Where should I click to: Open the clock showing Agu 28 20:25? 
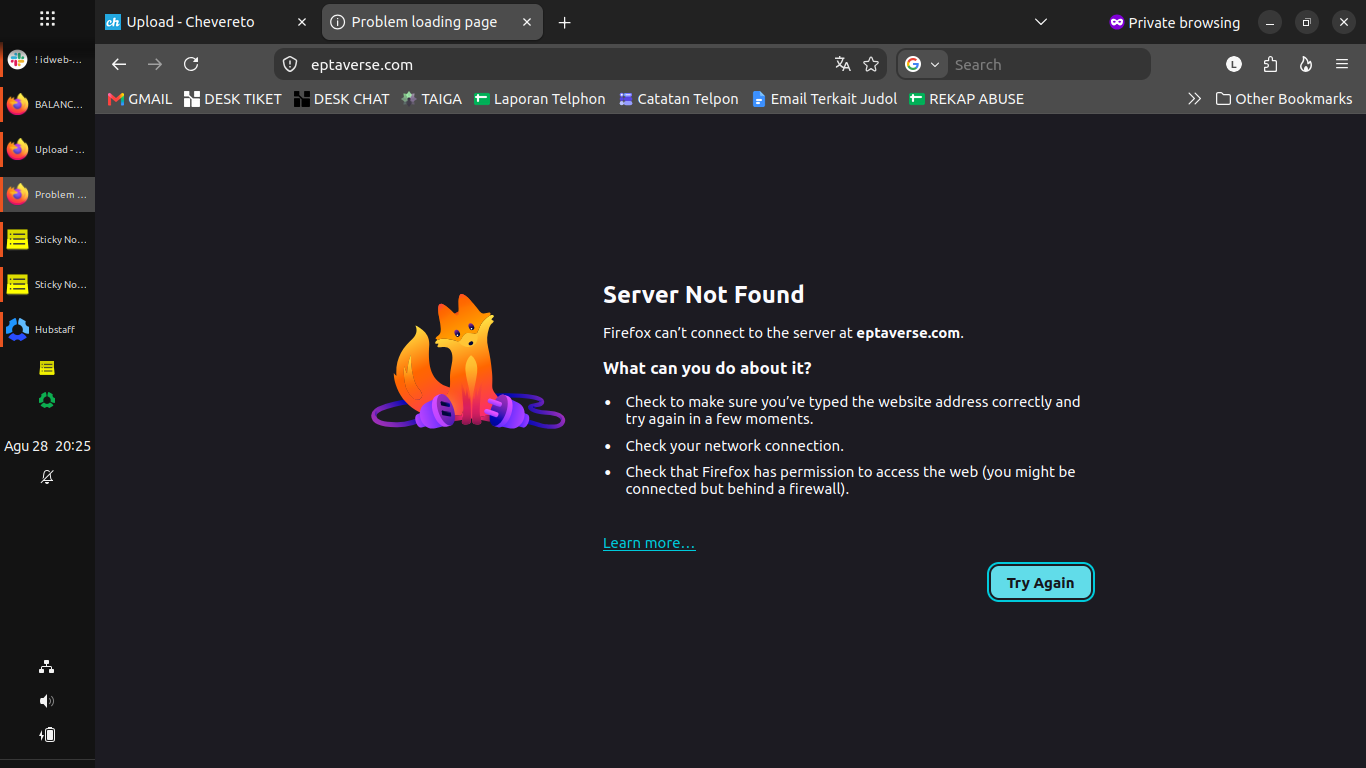[47, 446]
